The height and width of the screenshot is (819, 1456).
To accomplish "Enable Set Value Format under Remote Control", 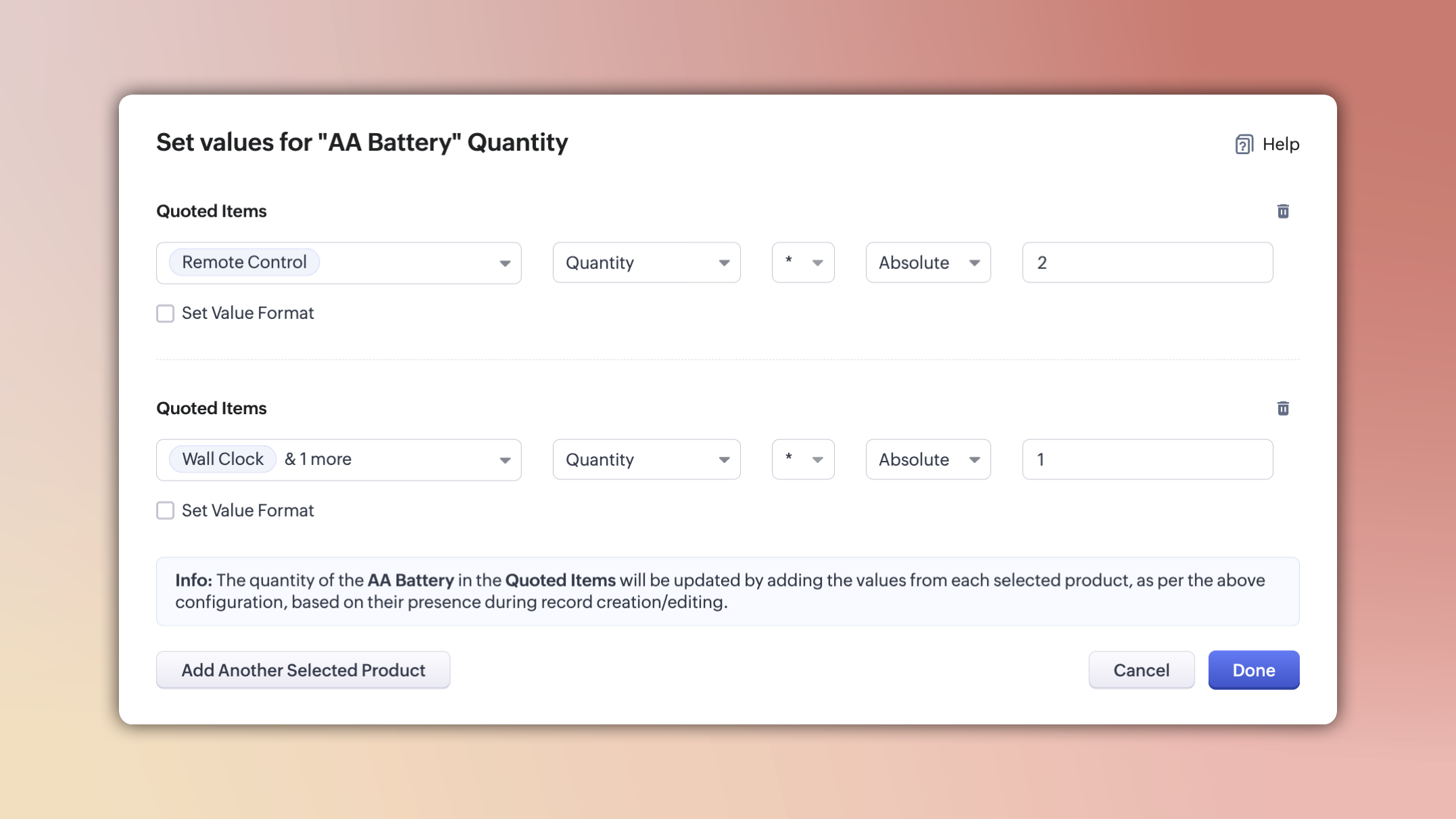I will (x=166, y=314).
